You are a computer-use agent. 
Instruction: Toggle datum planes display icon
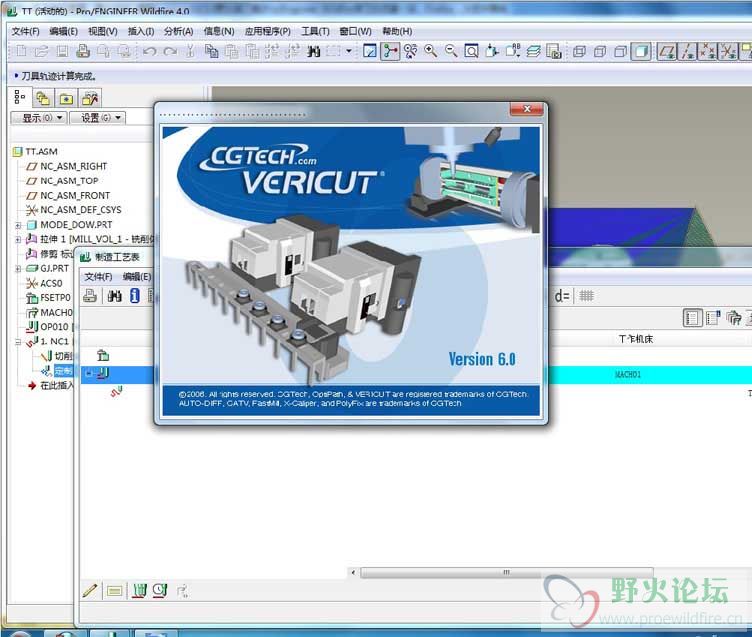tap(667, 51)
